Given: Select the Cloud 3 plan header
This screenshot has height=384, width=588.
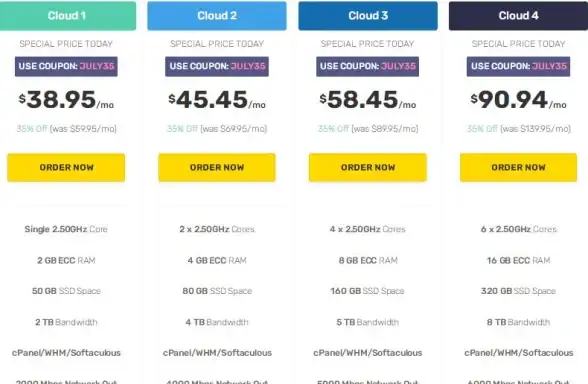Looking at the screenshot, I should pos(368,16).
